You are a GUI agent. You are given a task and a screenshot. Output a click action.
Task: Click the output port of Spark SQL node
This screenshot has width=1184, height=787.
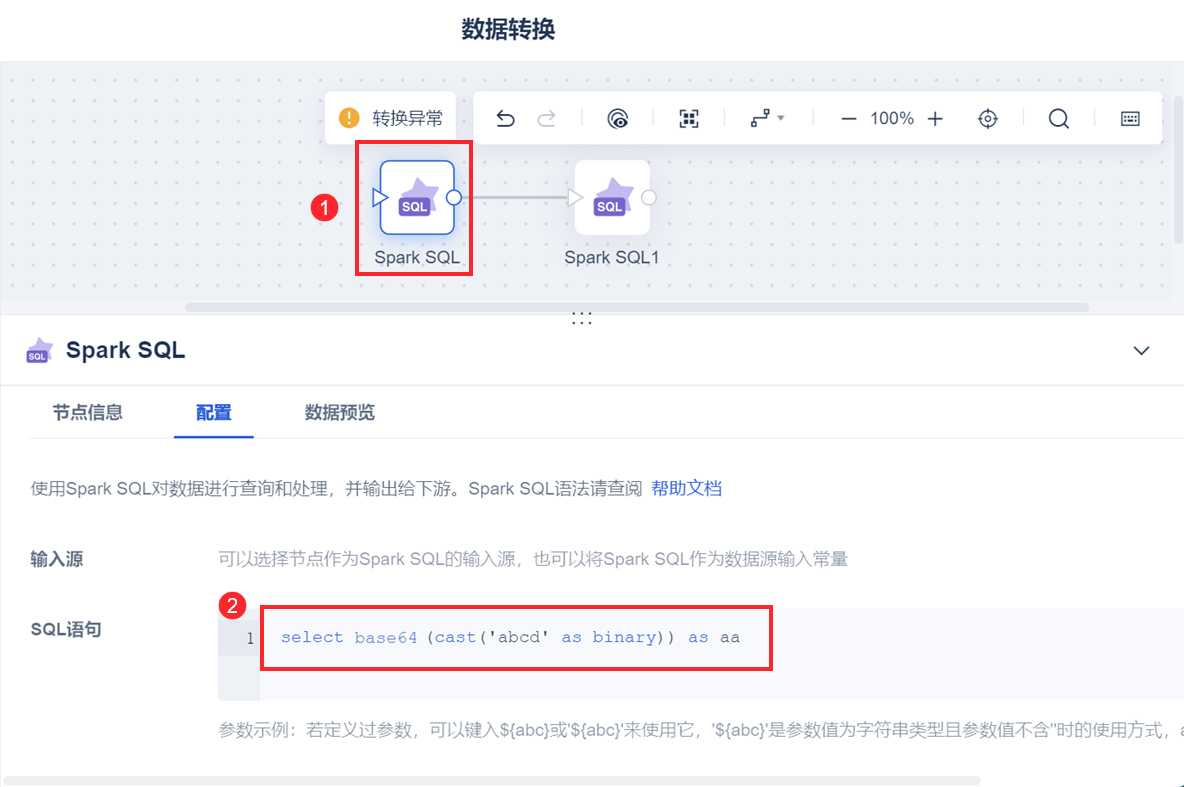pos(454,197)
